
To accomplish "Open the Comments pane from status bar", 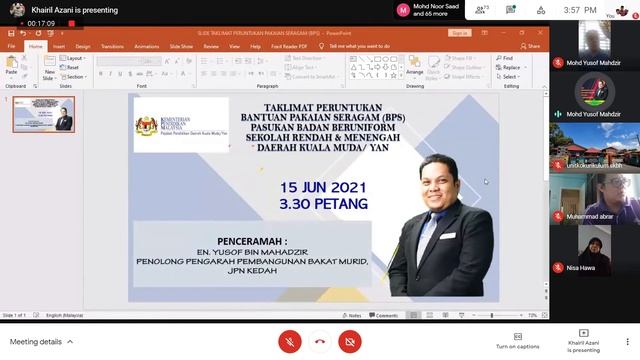I will click(383, 316).
